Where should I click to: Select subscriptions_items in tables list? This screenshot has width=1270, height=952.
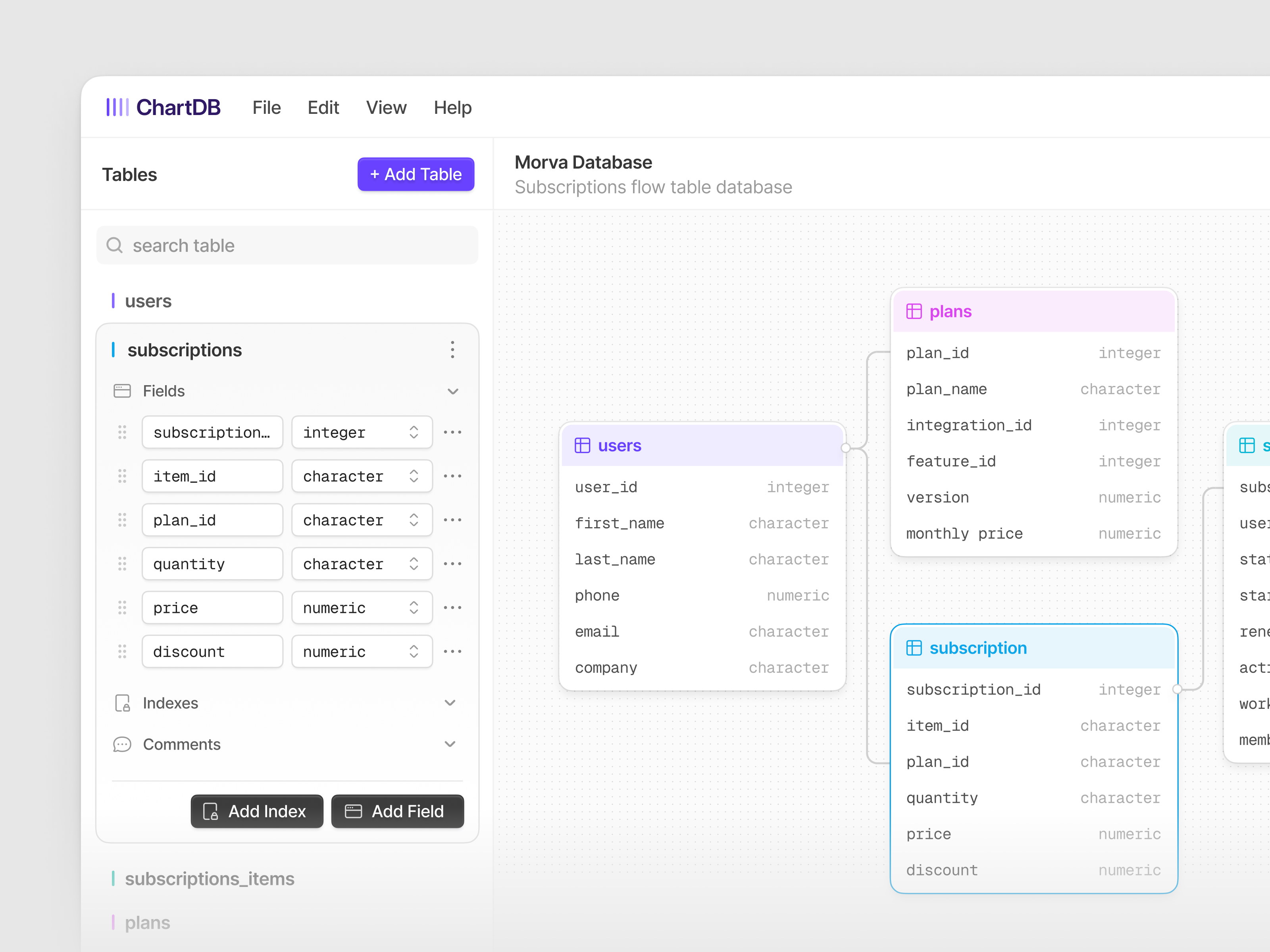click(x=209, y=879)
